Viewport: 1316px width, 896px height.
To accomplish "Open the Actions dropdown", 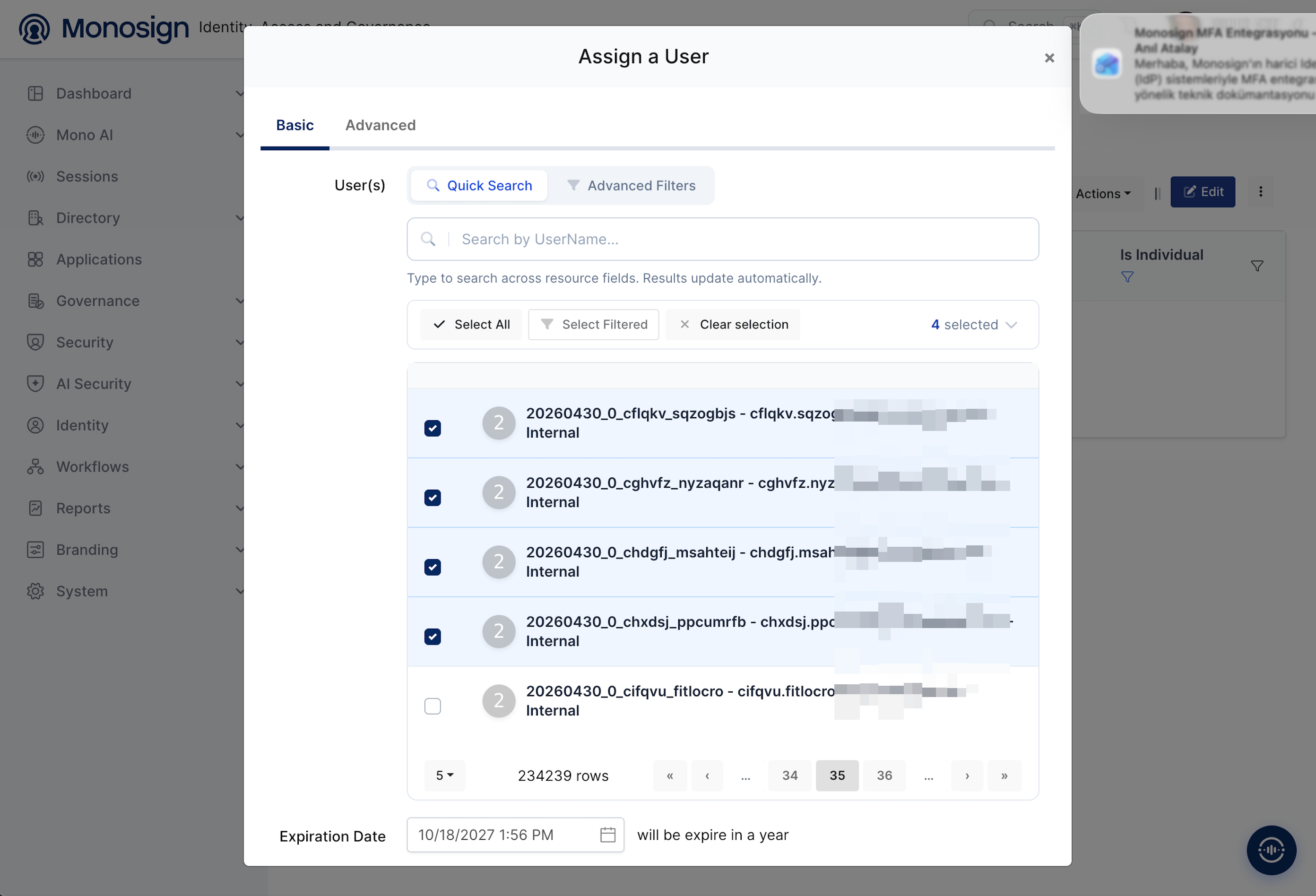I will click(x=1103, y=194).
